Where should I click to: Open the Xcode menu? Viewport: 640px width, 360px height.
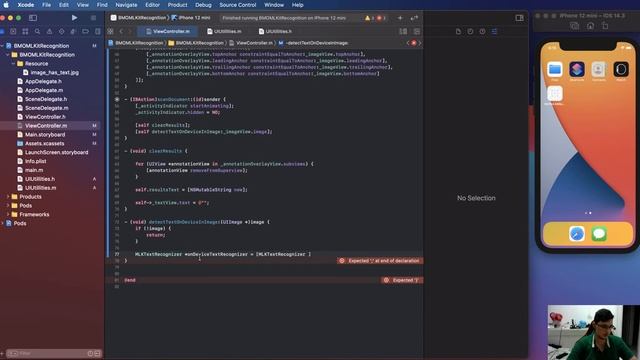click(26, 5)
